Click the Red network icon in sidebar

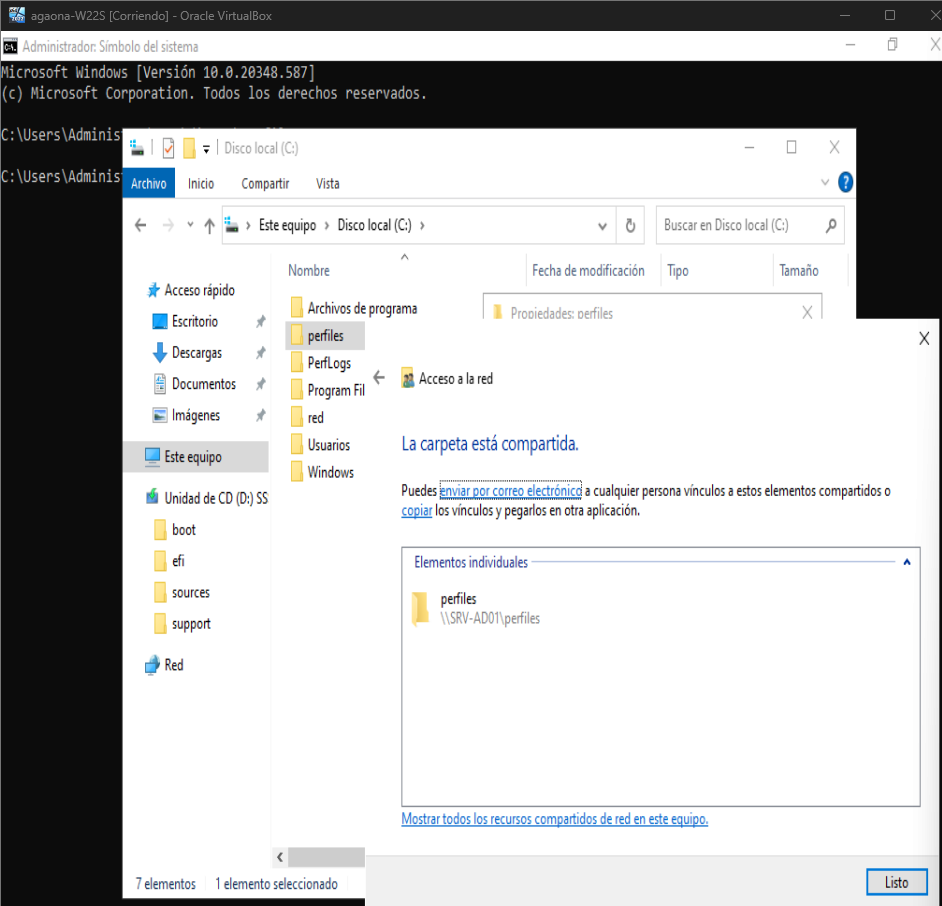coord(152,665)
